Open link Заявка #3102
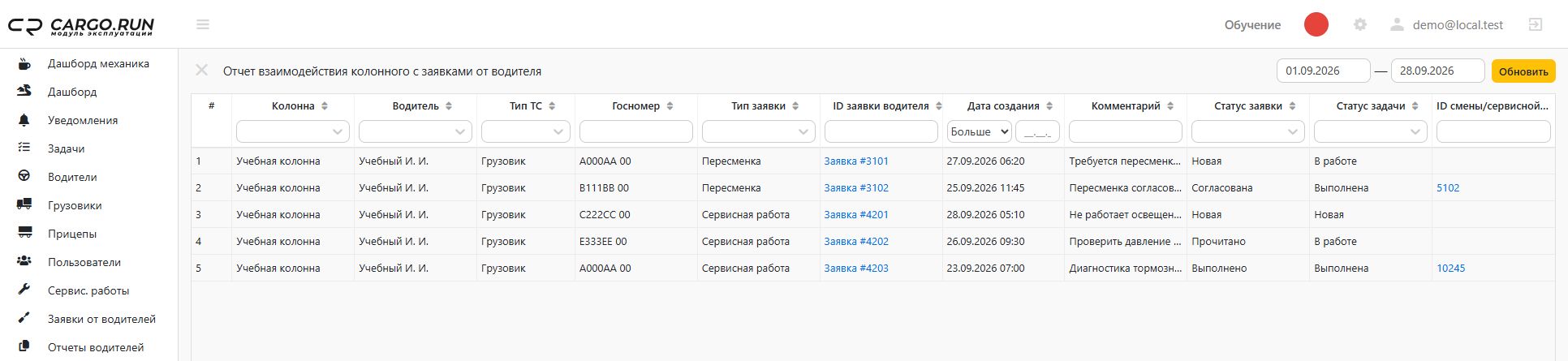This screenshot has width=1568, height=361. (856, 187)
